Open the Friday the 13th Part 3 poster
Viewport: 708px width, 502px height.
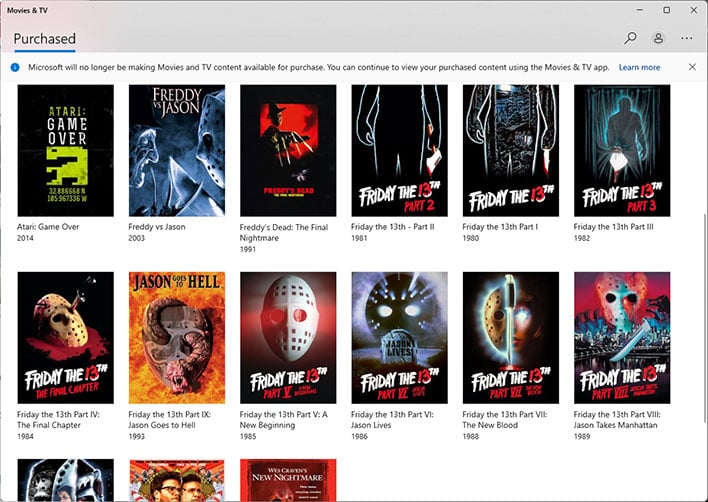622,150
